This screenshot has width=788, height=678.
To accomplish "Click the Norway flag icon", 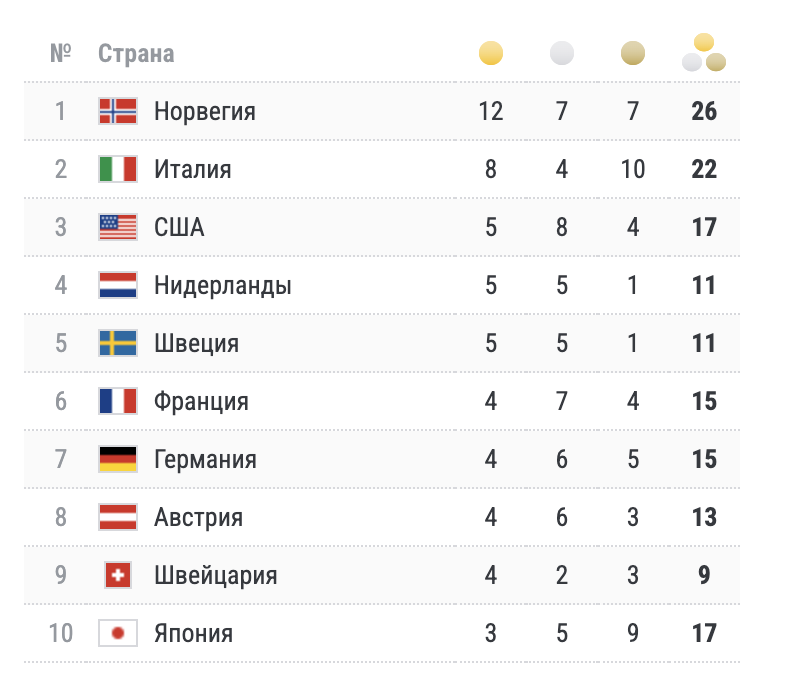I will point(118,111).
